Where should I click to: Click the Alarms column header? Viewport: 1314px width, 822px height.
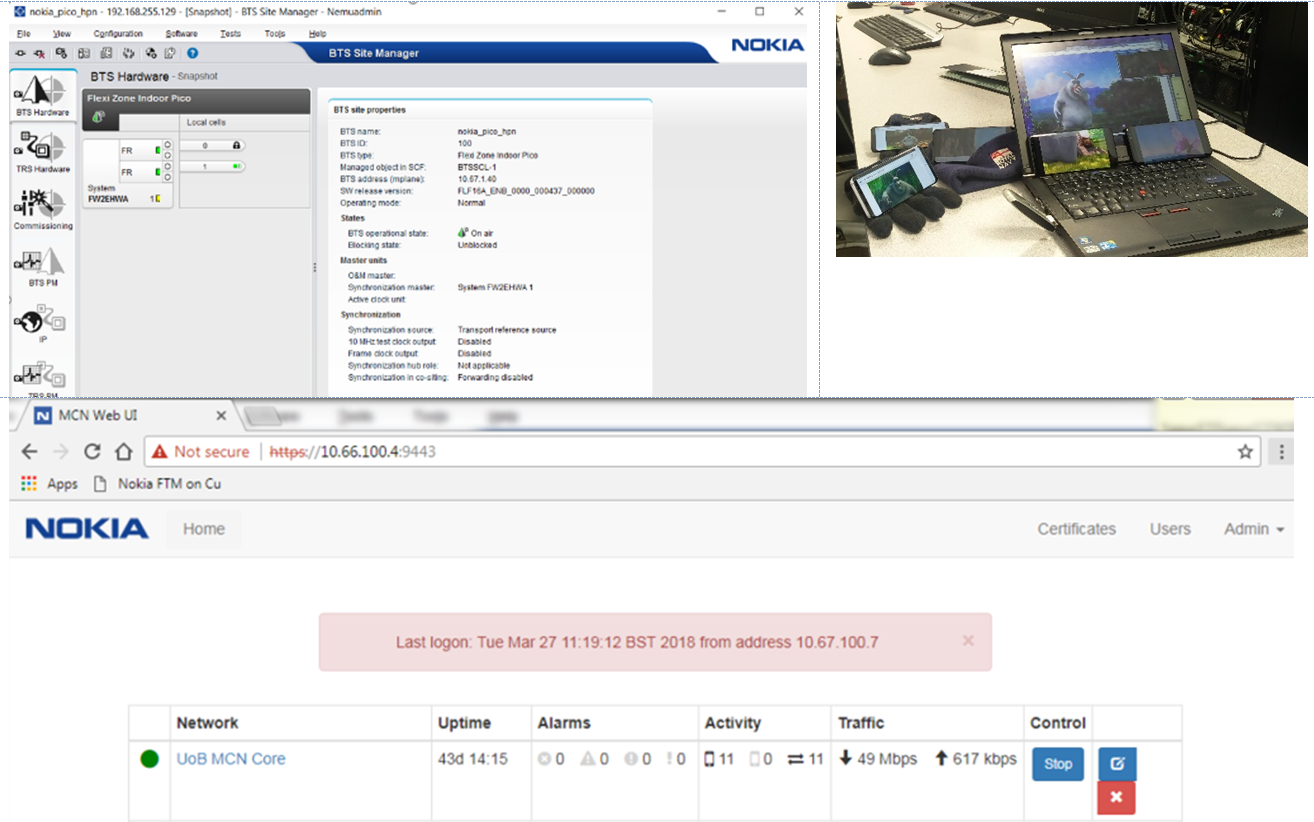(564, 723)
